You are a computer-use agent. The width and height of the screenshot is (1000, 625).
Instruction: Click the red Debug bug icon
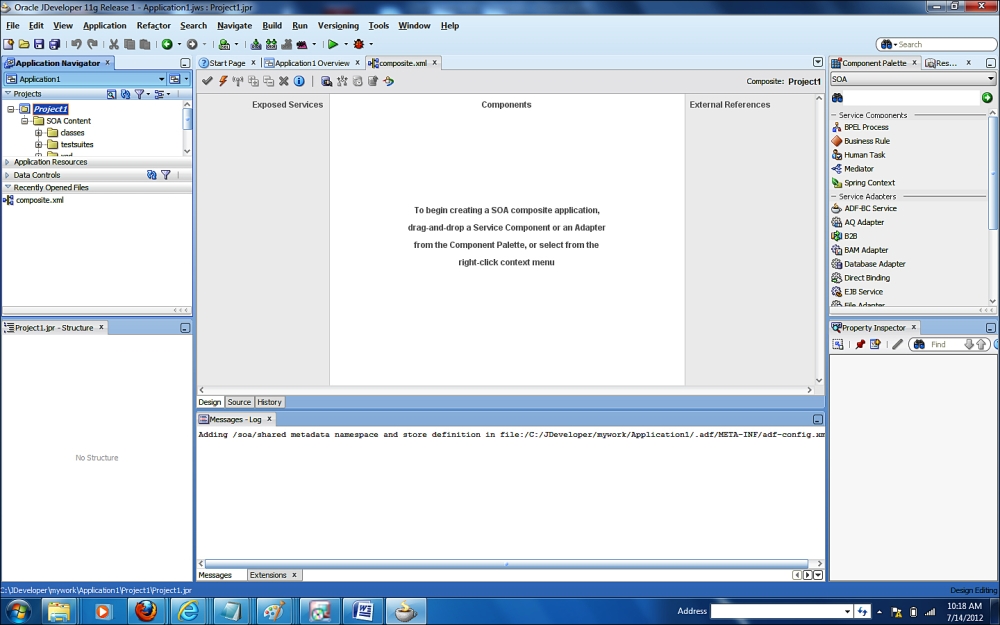coord(358,44)
